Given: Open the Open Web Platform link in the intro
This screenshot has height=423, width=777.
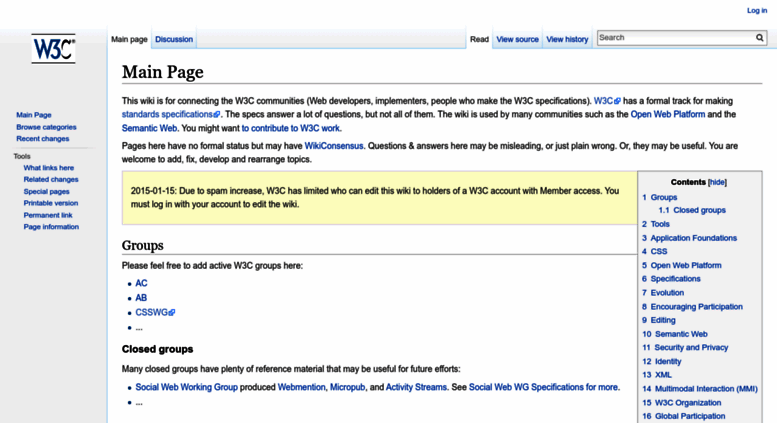Looking at the screenshot, I should 667,114.
